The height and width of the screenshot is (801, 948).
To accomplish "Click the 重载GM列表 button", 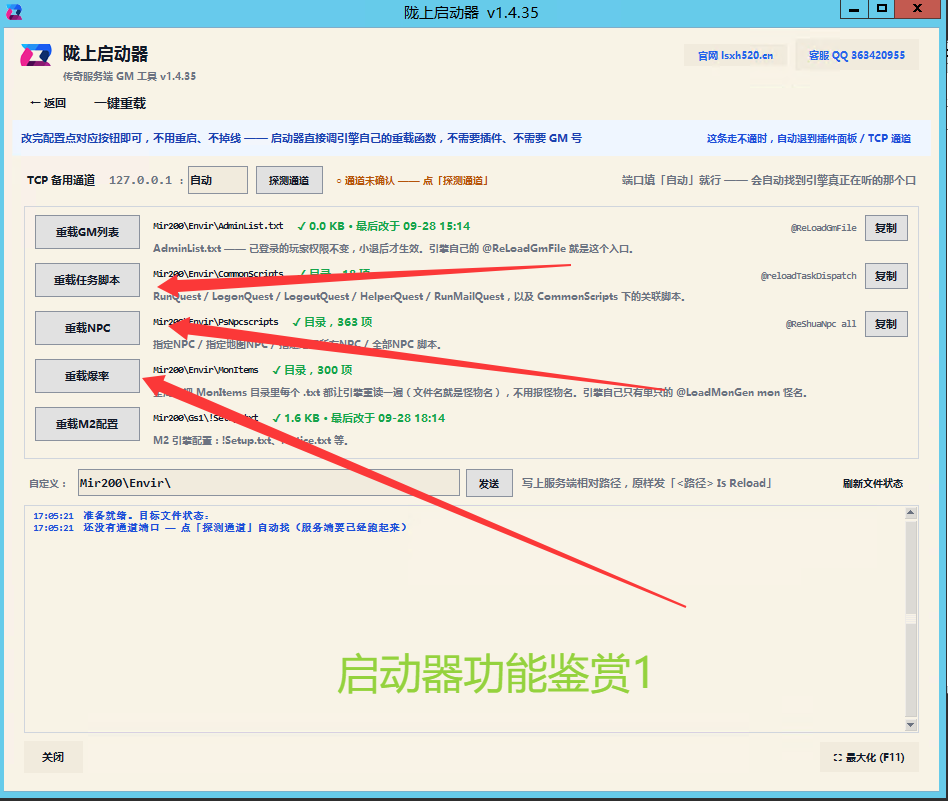I will pyautogui.click(x=88, y=232).
